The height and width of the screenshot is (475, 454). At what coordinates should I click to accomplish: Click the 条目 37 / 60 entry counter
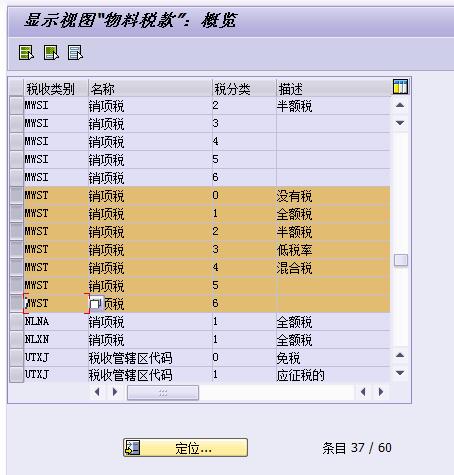click(357, 448)
